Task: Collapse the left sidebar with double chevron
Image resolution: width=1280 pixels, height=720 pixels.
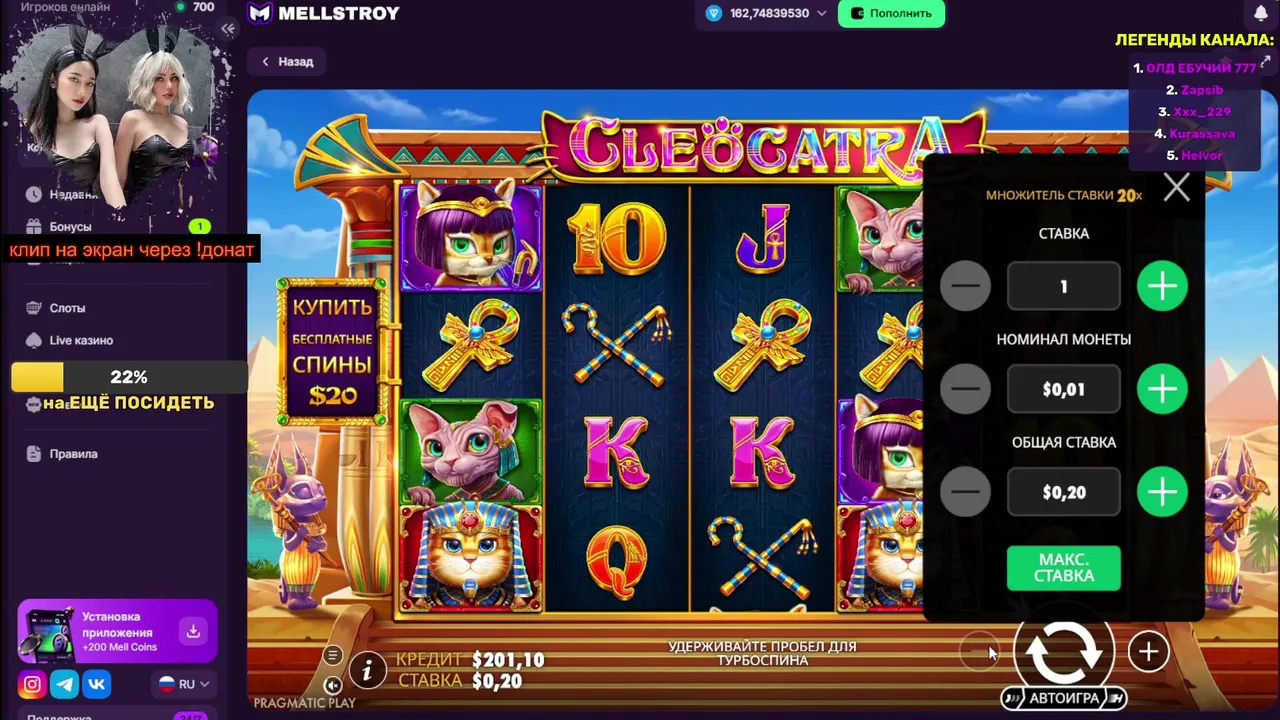Action: pyautogui.click(x=228, y=29)
